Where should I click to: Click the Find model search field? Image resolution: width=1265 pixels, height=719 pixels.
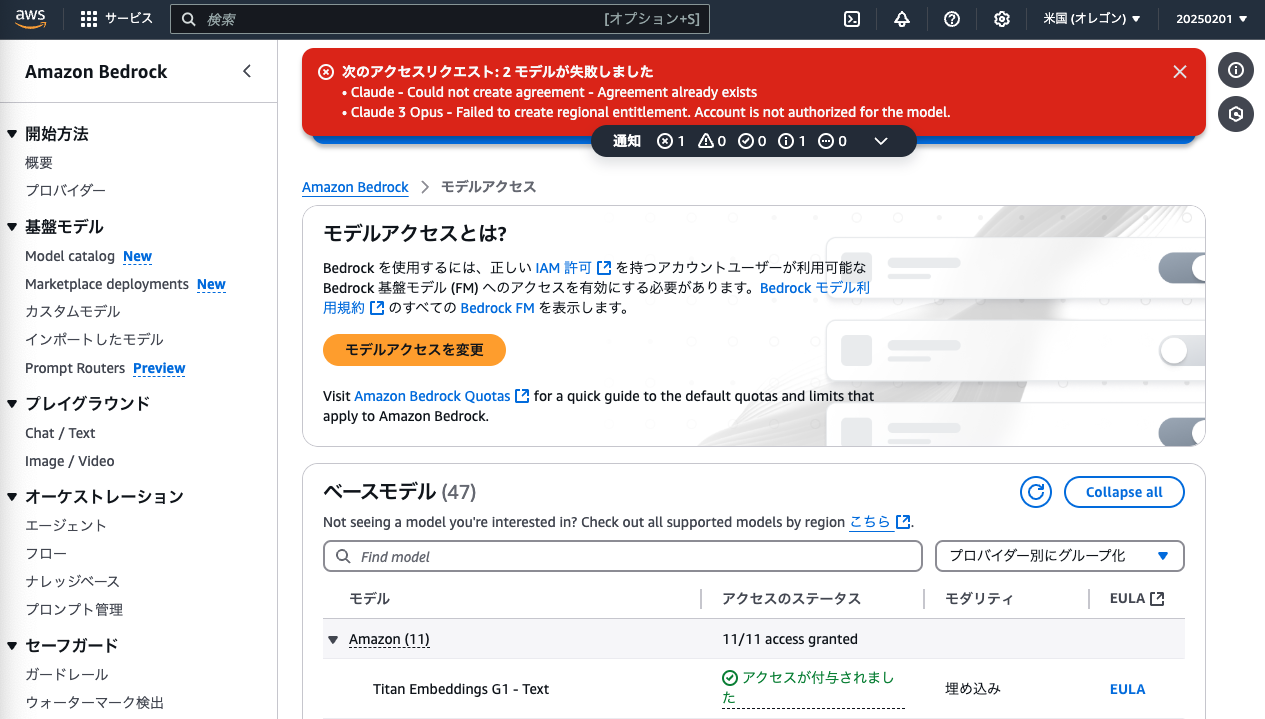[x=622, y=555]
